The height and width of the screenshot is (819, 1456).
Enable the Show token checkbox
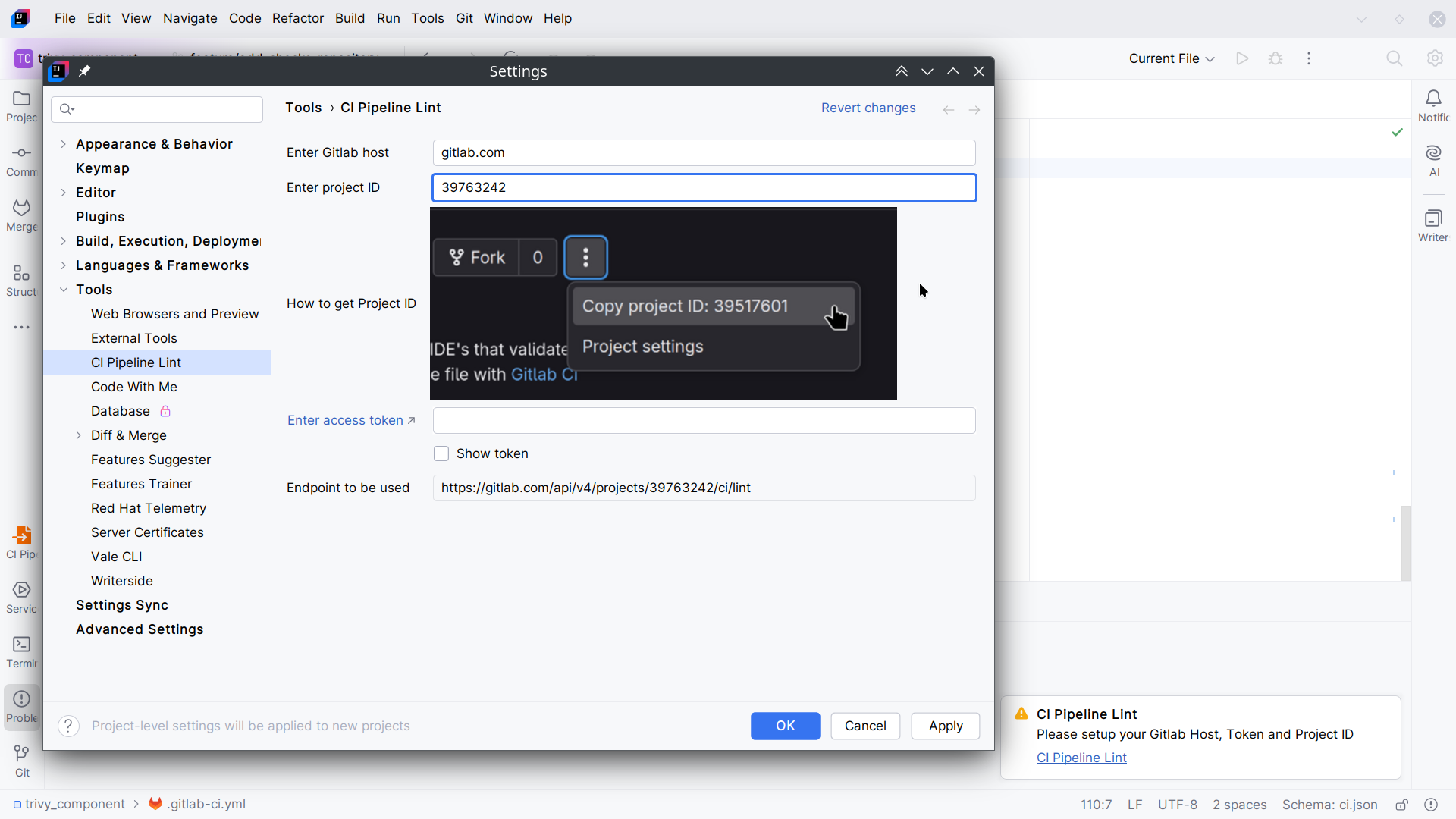[x=441, y=453]
